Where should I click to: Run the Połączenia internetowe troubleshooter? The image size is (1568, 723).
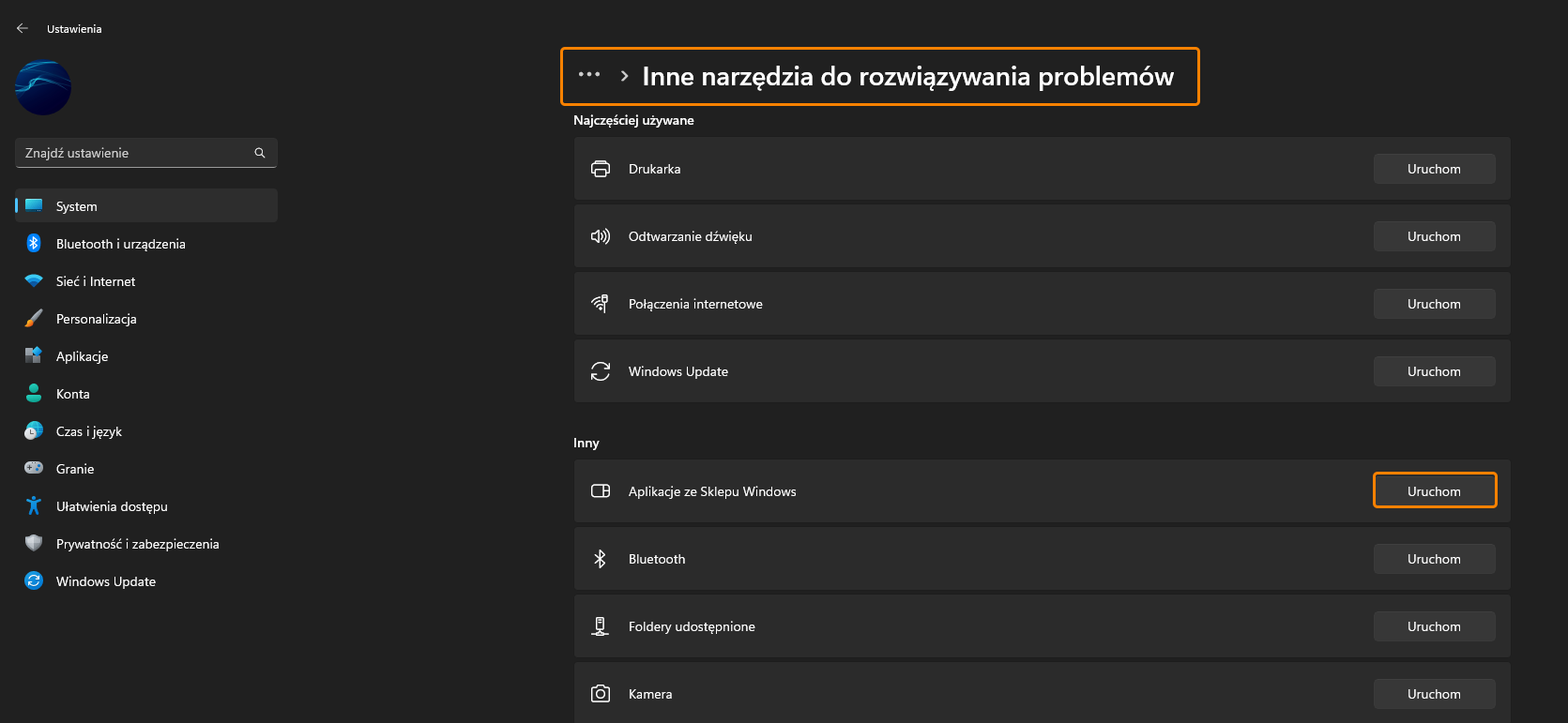click(x=1434, y=304)
